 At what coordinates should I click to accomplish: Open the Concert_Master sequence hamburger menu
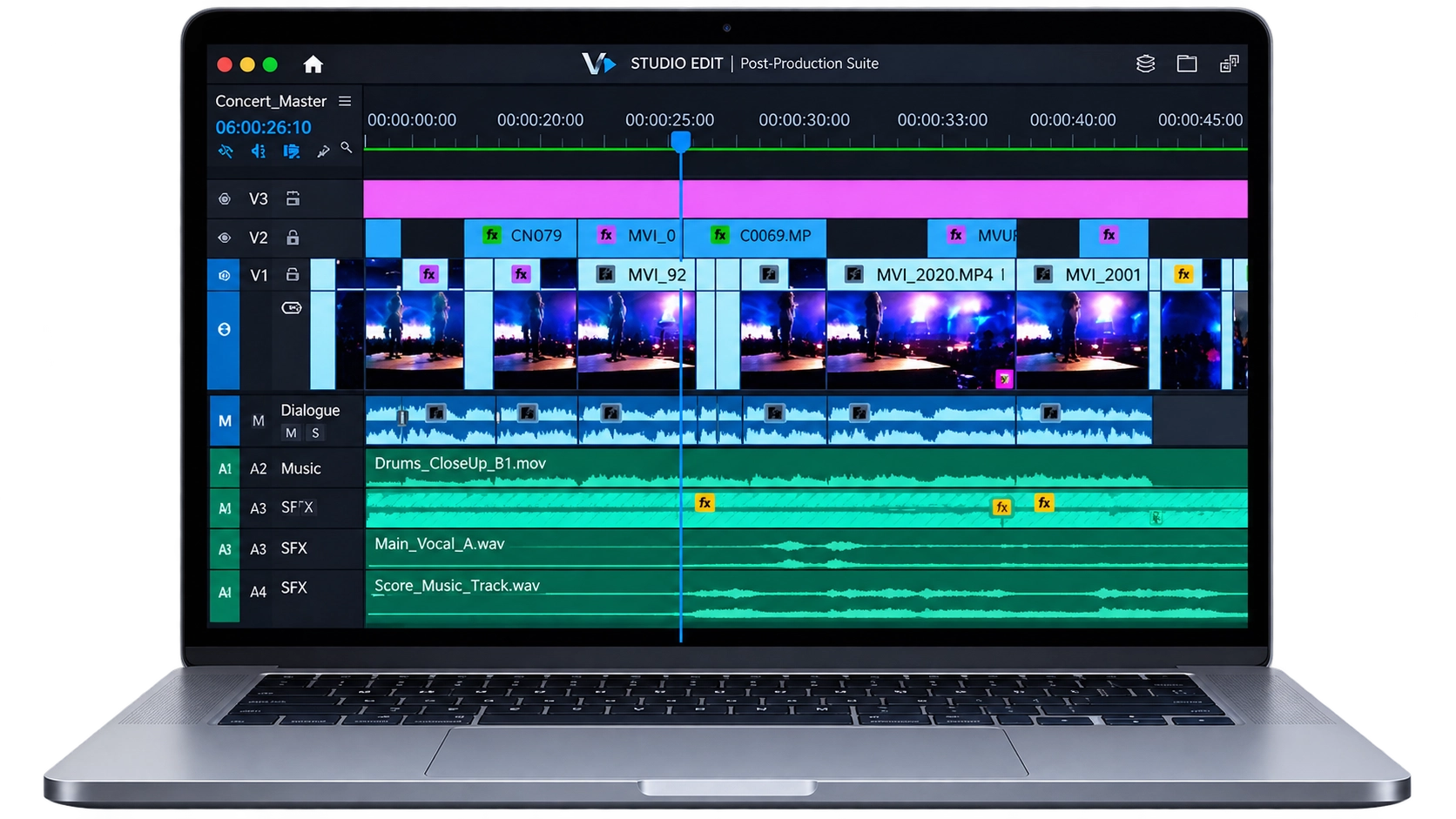point(345,101)
